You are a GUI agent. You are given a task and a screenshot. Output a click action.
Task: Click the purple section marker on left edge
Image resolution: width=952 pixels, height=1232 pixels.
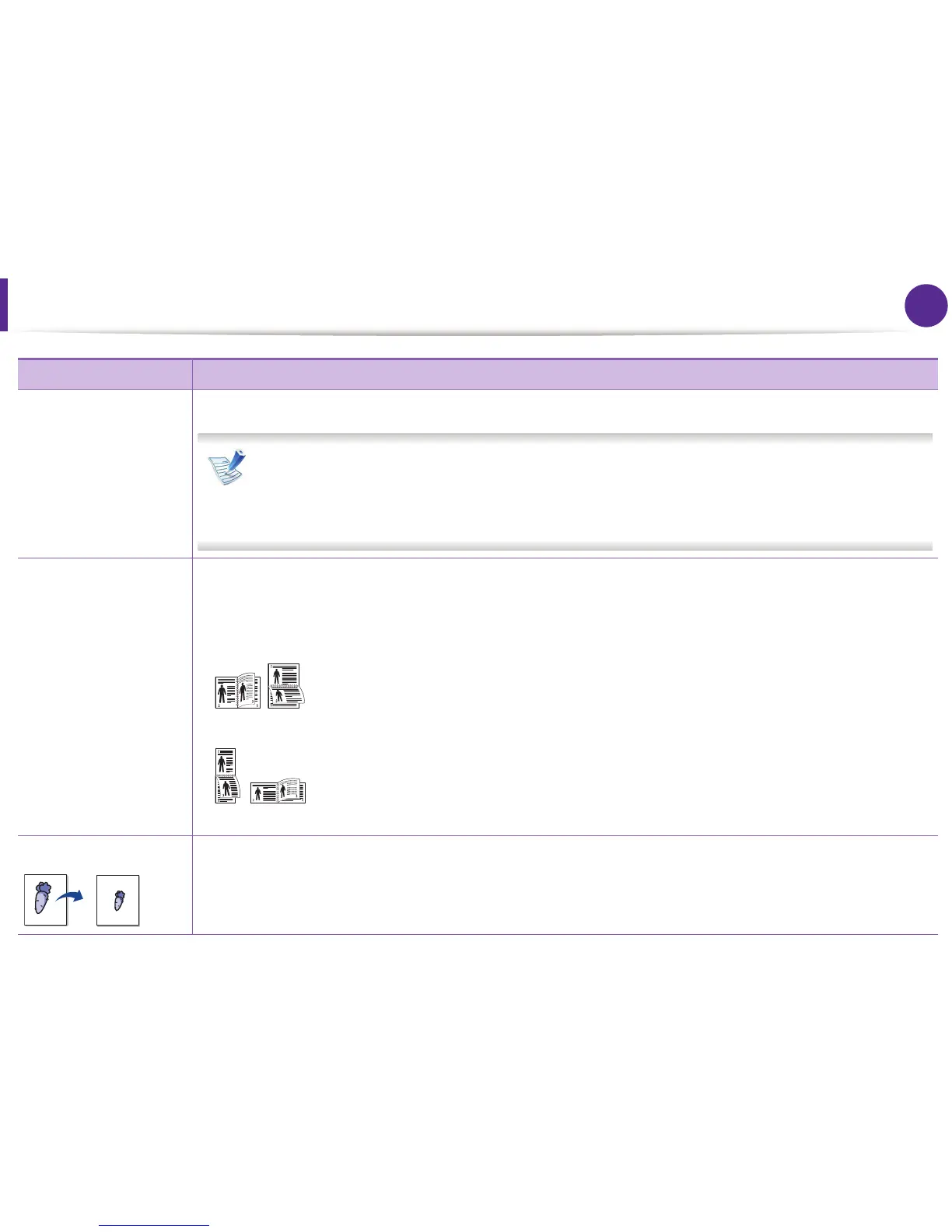pyautogui.click(x=4, y=304)
